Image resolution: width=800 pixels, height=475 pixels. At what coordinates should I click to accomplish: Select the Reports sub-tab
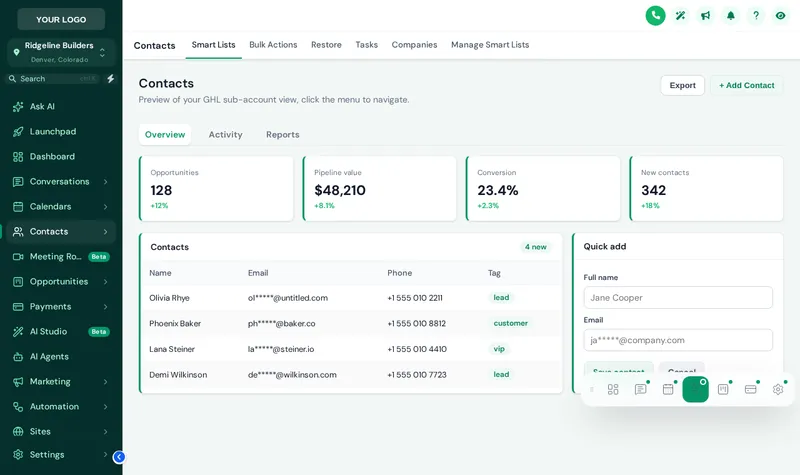(x=283, y=135)
